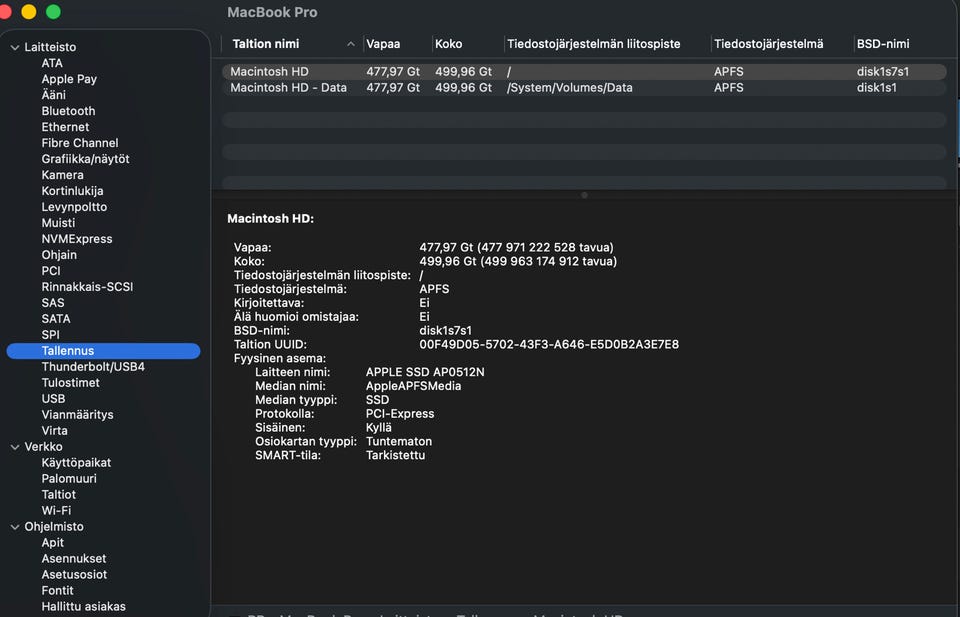The image size is (960, 617).
Task: Open Thunderbolt/USB4 entry
Action: (x=93, y=367)
